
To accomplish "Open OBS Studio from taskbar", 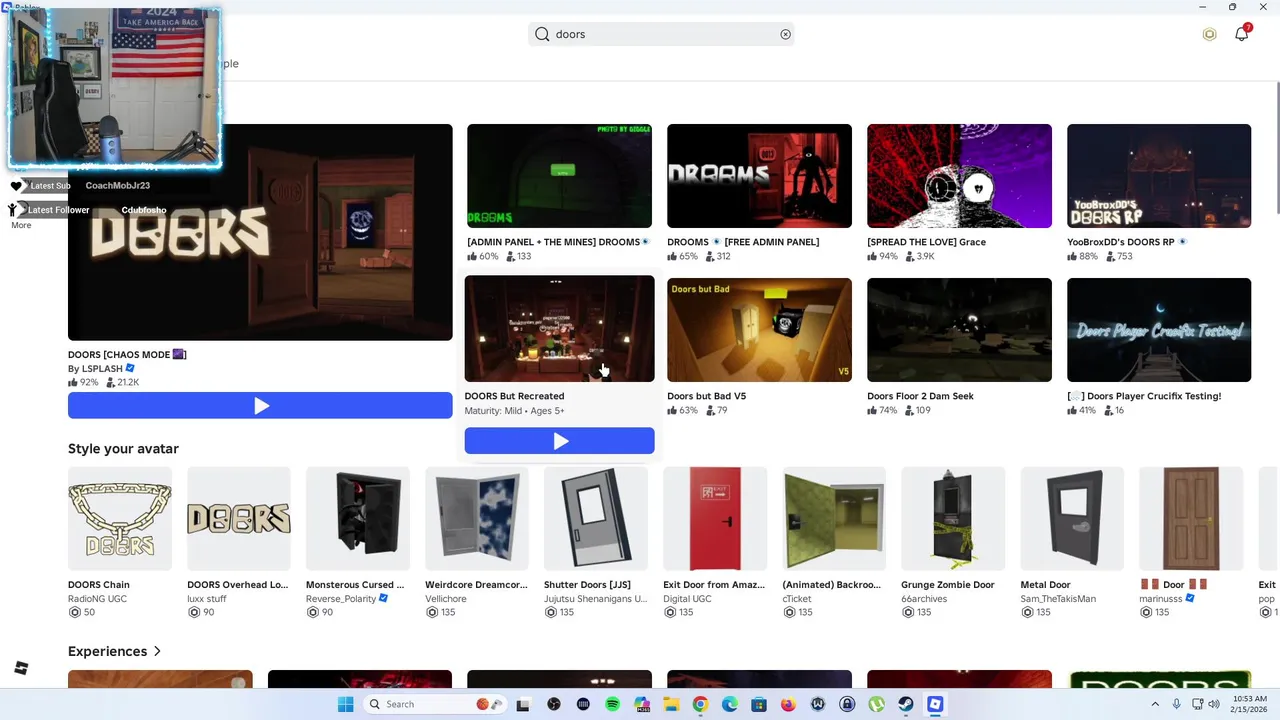I will point(553,704).
